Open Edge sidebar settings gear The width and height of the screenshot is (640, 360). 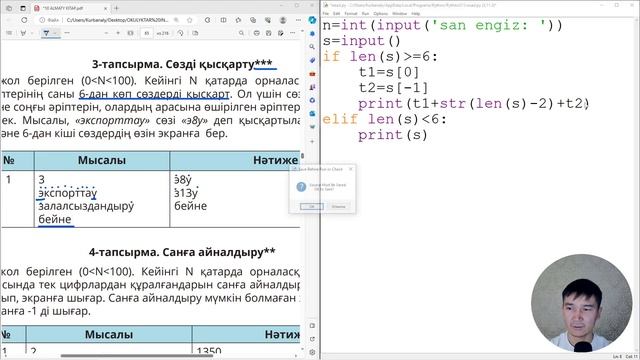(312, 352)
